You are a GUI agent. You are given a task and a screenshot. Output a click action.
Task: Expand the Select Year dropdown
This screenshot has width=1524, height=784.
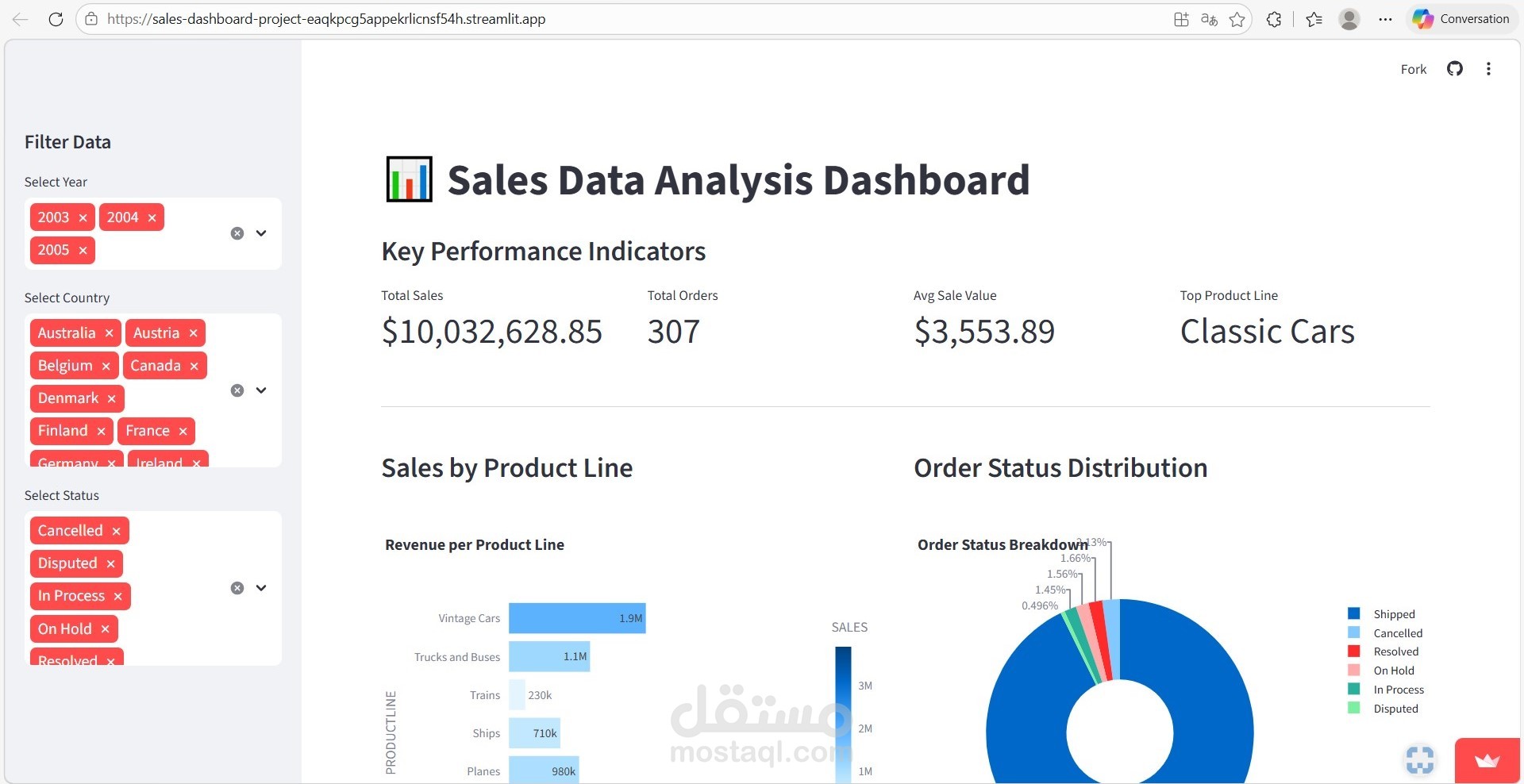tap(261, 233)
